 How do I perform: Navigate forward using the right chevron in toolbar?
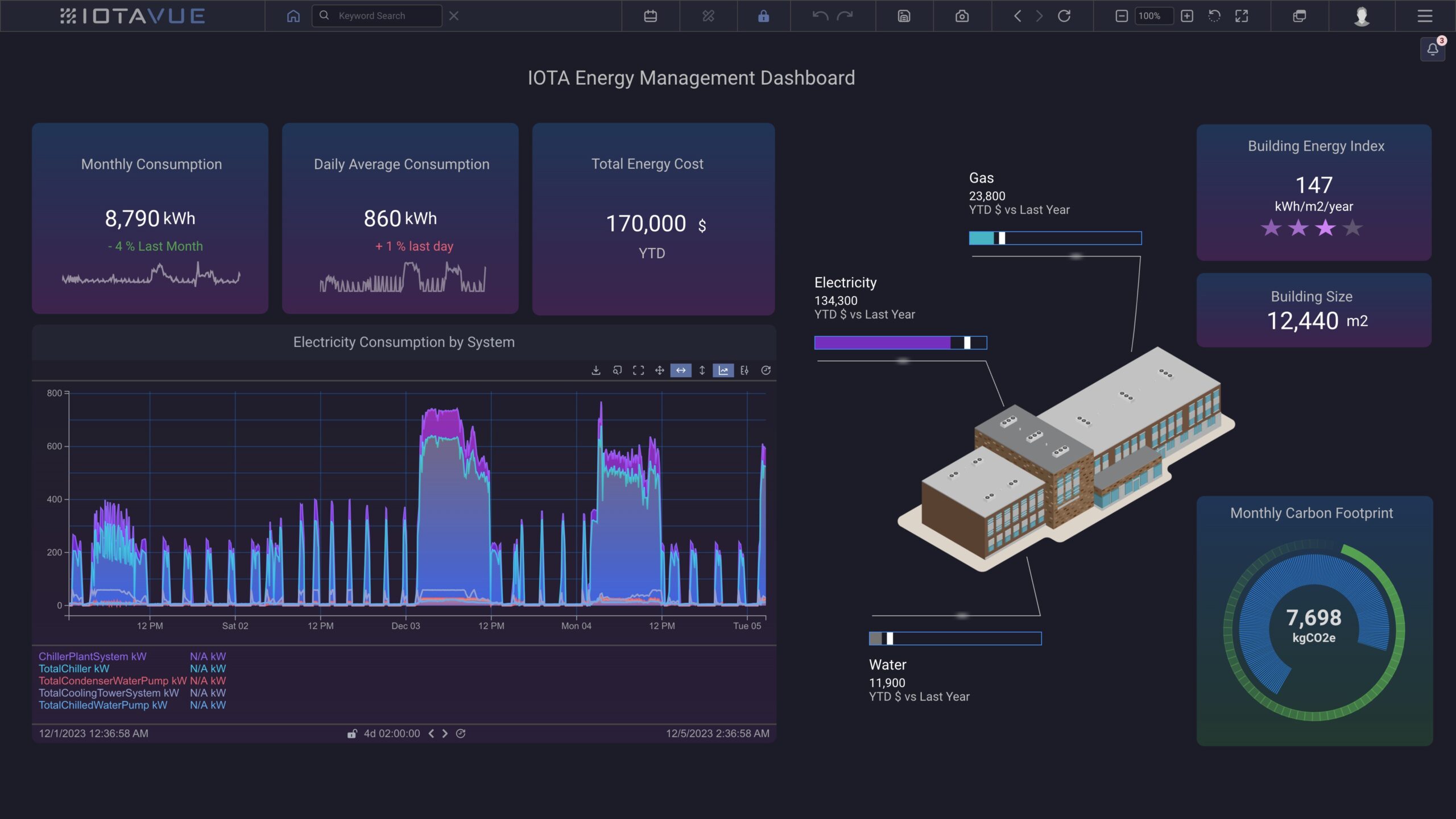click(x=1040, y=16)
